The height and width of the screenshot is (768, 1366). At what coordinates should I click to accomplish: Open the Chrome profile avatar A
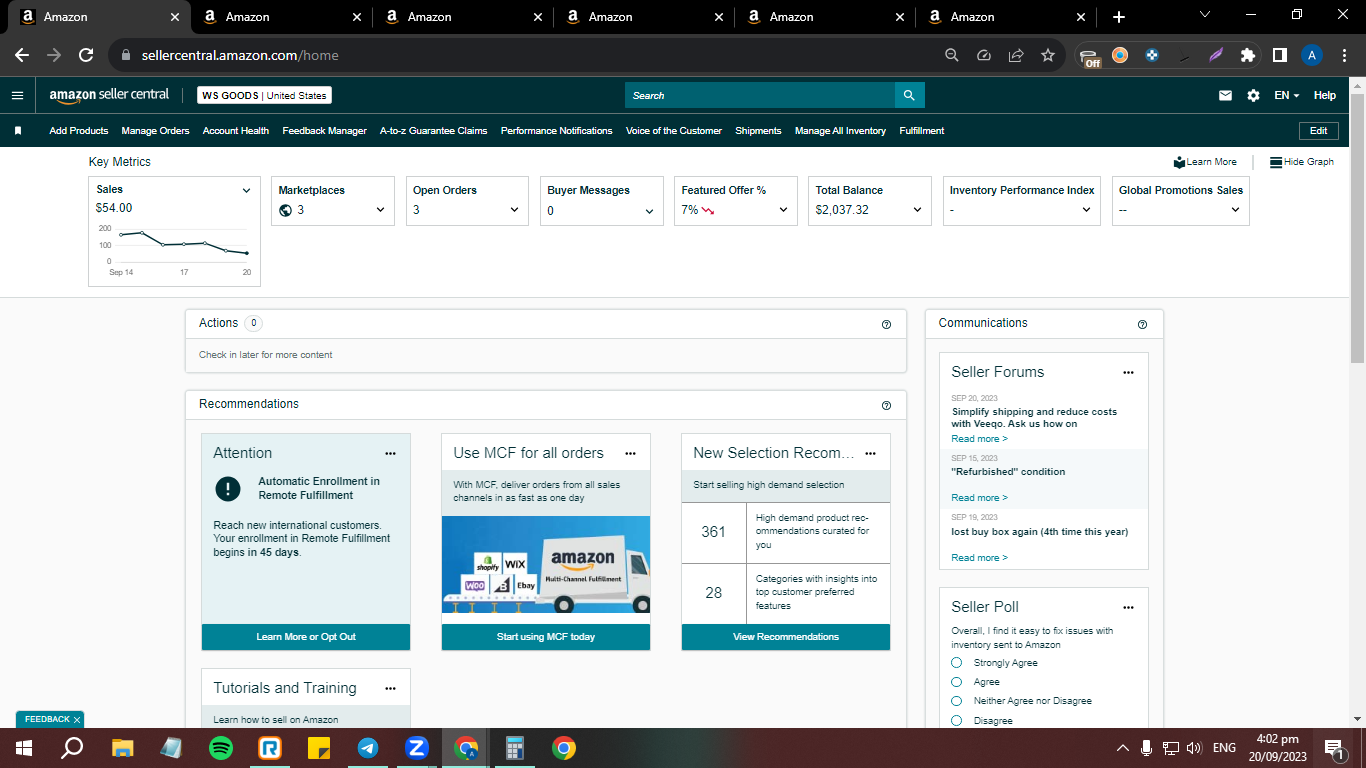1312,55
